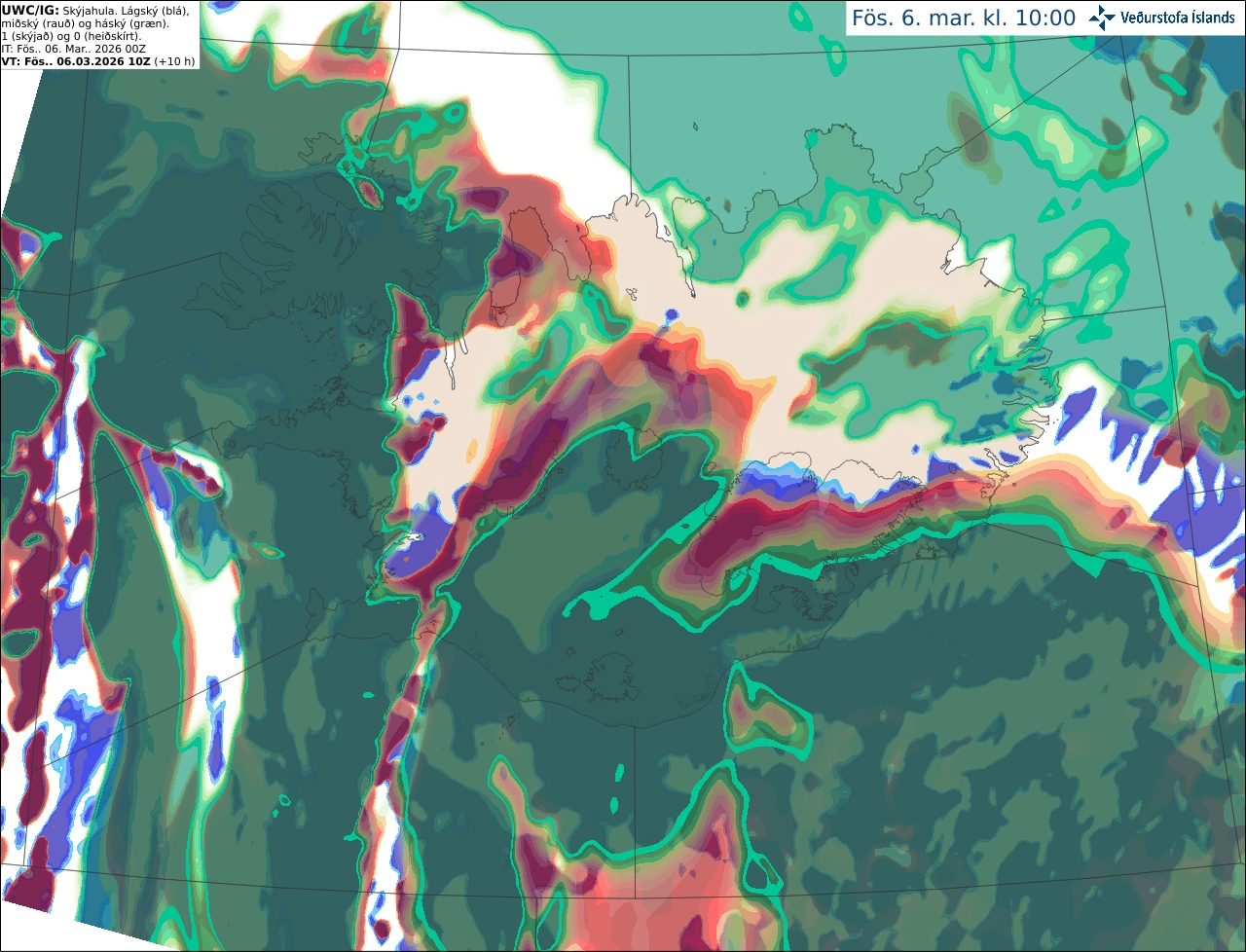The image size is (1246, 952).
Task: Click the 'Fös. 6. mar. kl. 10:00' date label
Action: click(964, 18)
